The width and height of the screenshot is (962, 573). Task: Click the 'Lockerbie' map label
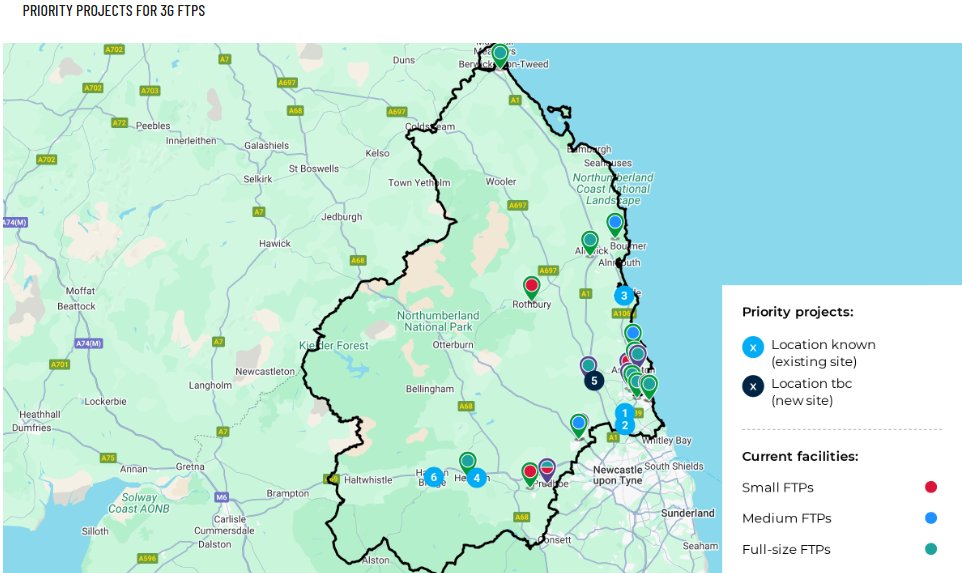105,401
